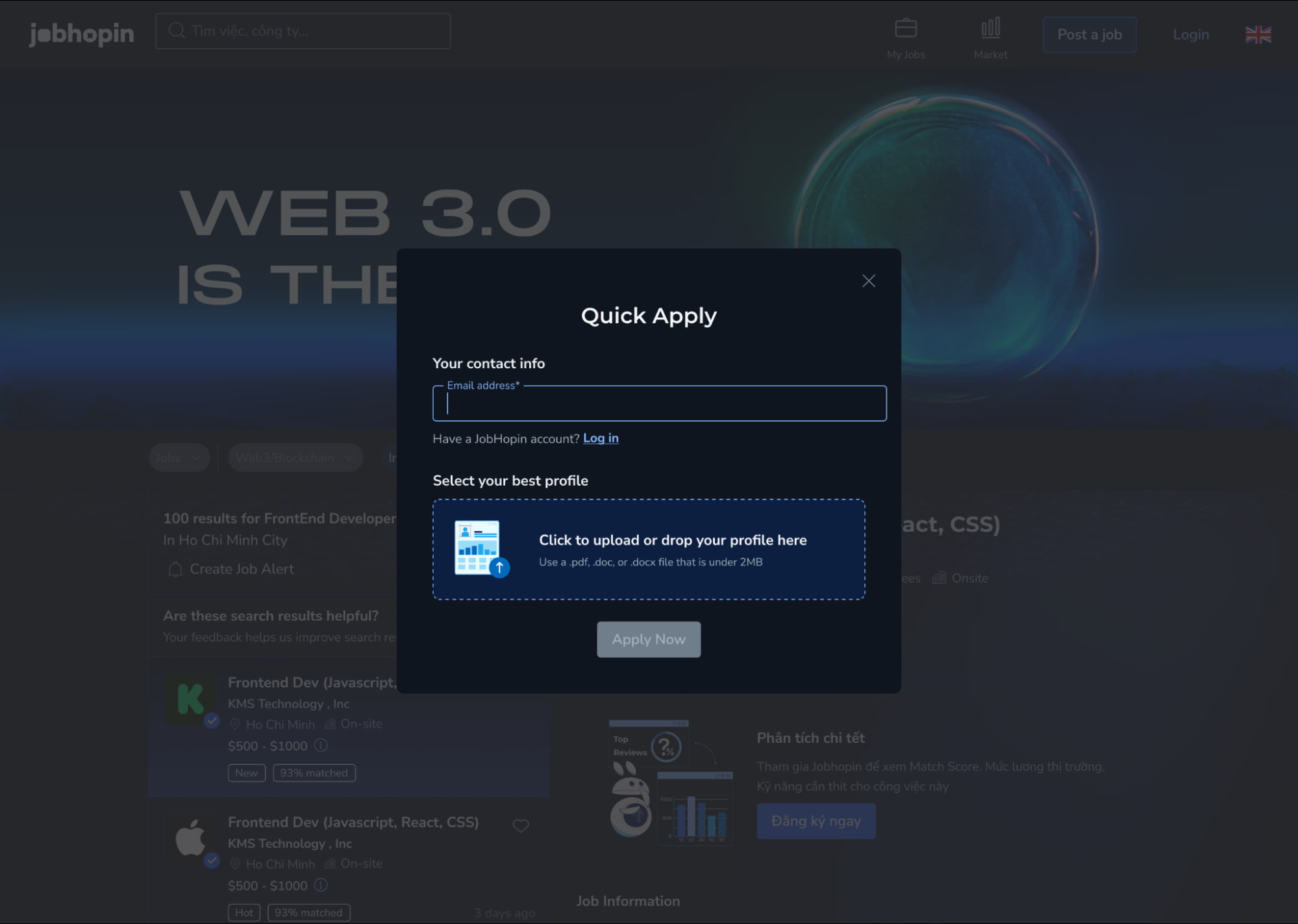The image size is (1298, 924).
Task: Click the Log in link in Quick Apply
Action: pos(600,438)
